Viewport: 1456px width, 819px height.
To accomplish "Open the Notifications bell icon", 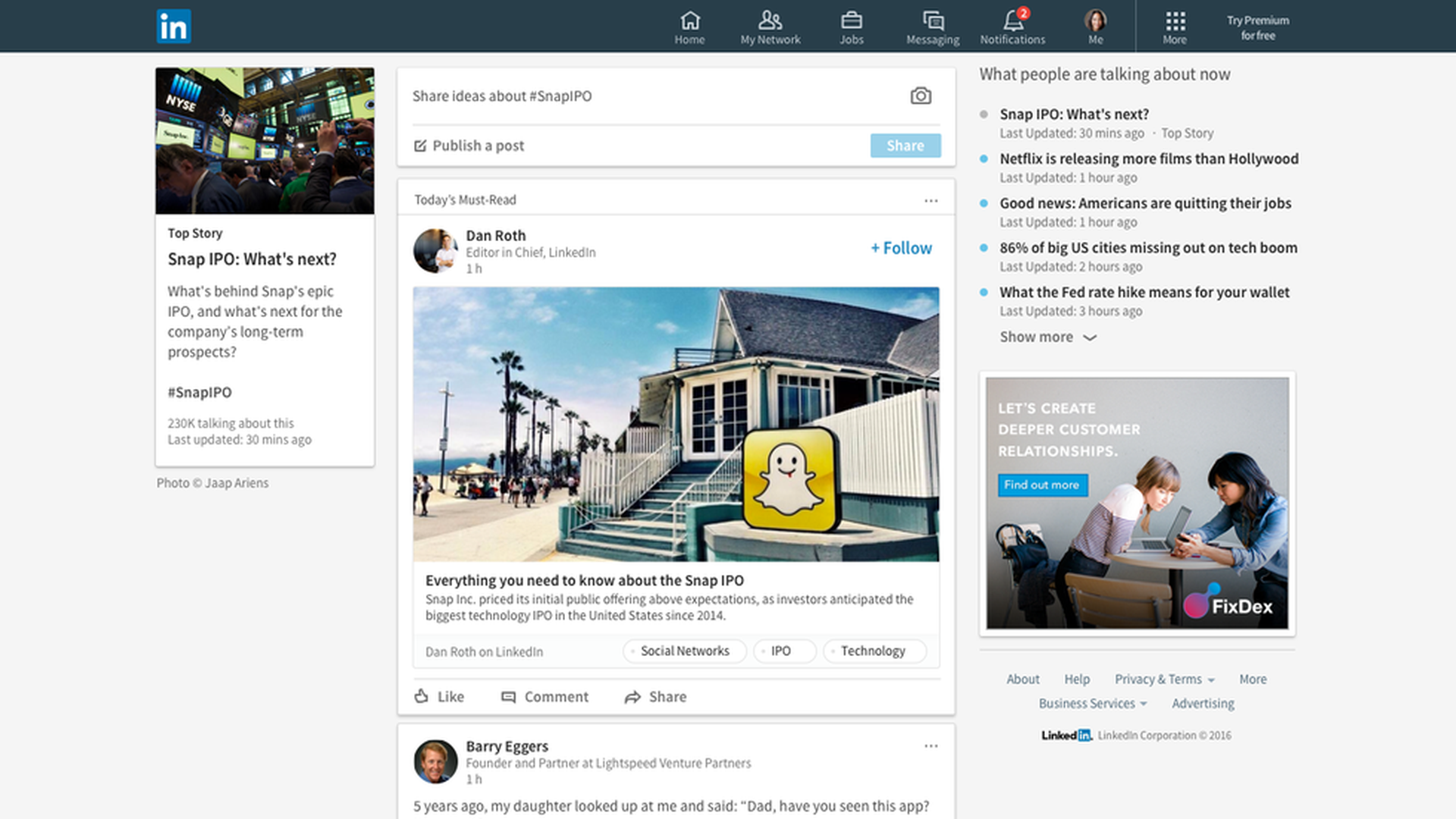I will tap(1012, 20).
